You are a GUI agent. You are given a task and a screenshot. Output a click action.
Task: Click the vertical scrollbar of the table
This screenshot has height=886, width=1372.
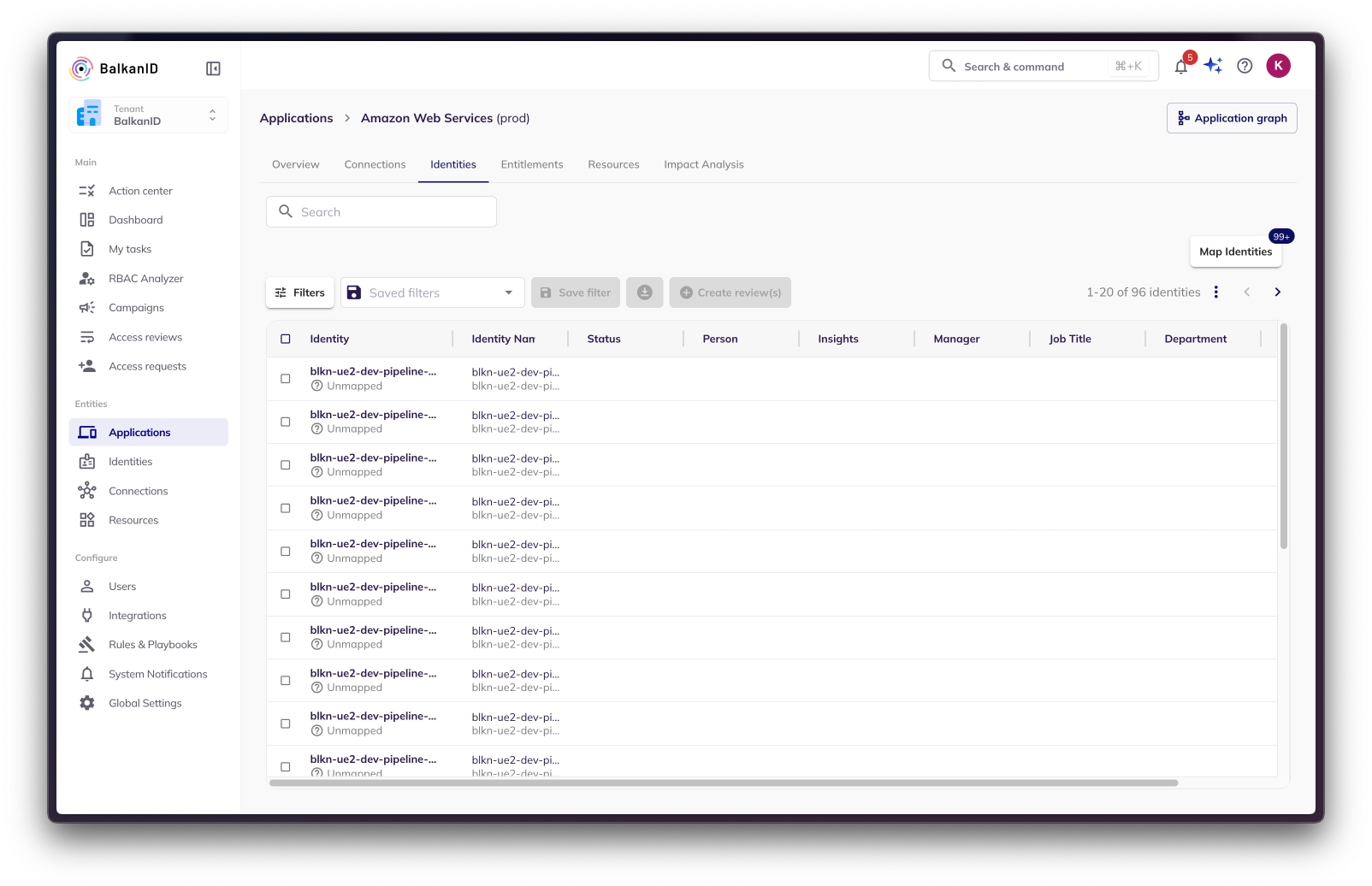click(x=1284, y=436)
